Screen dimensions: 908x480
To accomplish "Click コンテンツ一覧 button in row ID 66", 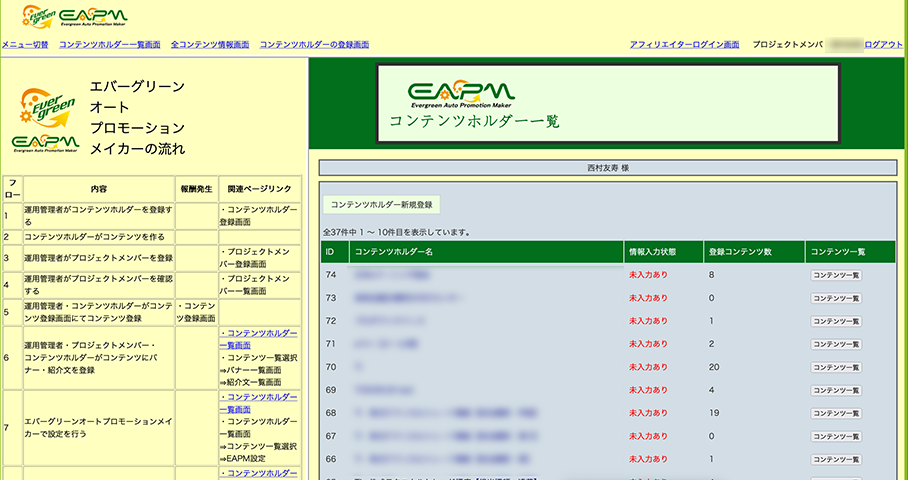I will click(x=836, y=459).
